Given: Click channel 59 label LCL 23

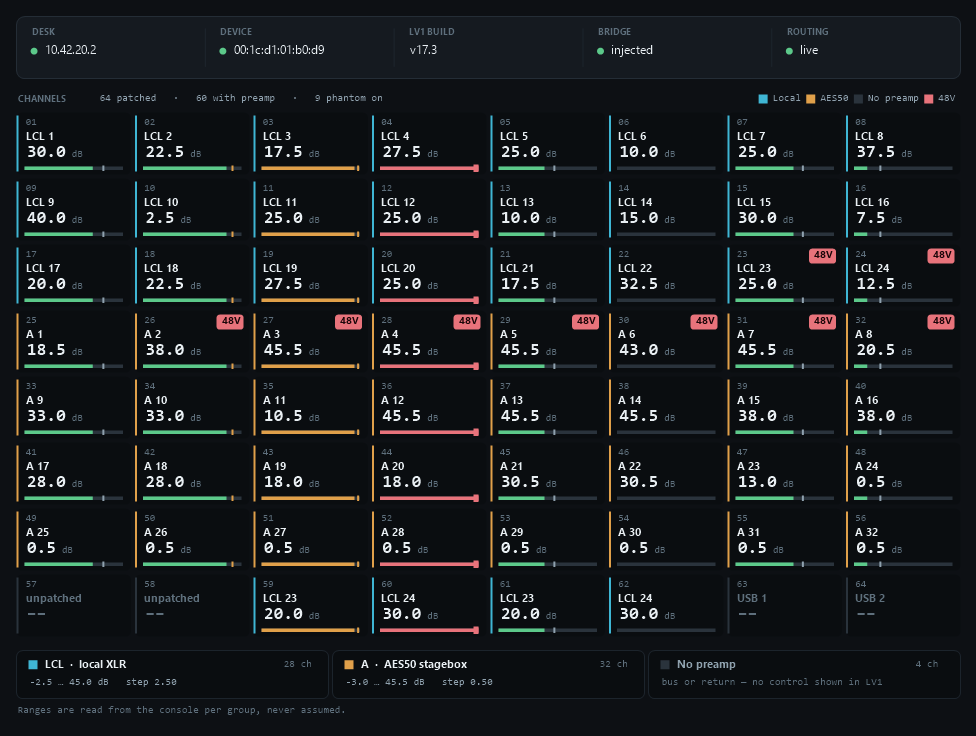Looking at the screenshot, I should point(280,598).
